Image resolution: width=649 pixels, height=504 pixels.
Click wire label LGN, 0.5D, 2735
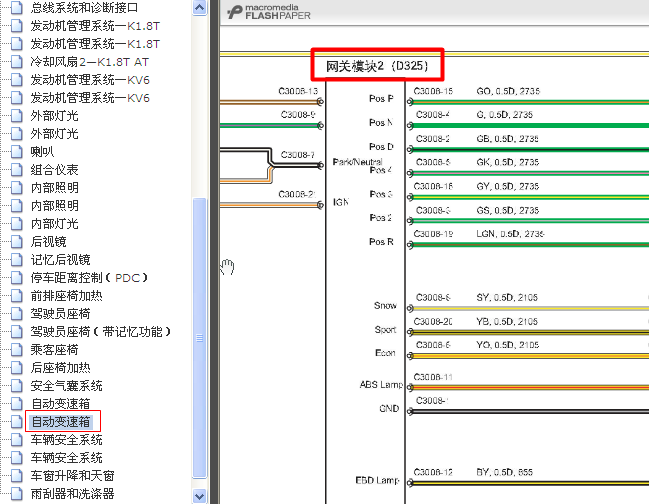510,234
